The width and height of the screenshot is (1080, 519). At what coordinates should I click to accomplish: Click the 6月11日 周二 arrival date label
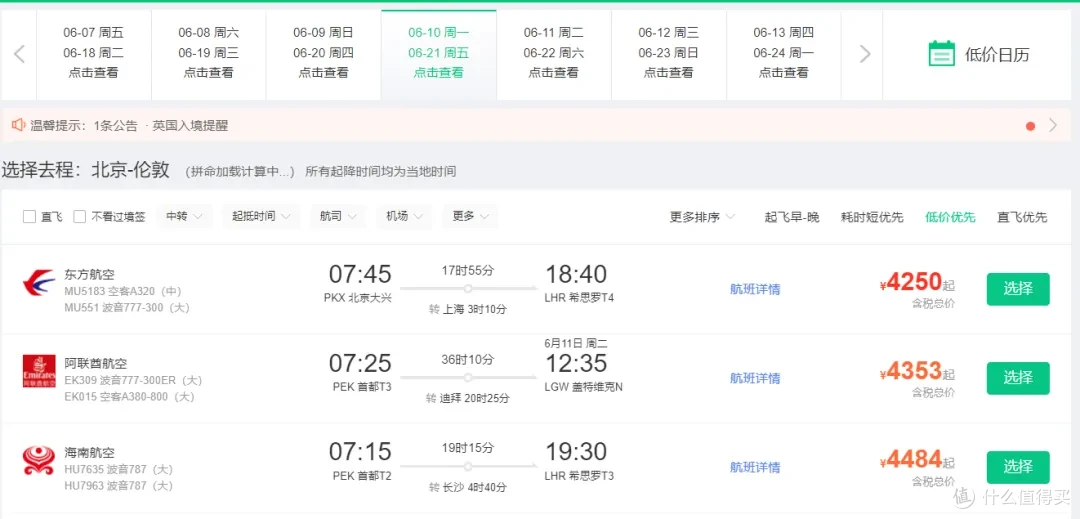tap(576, 343)
